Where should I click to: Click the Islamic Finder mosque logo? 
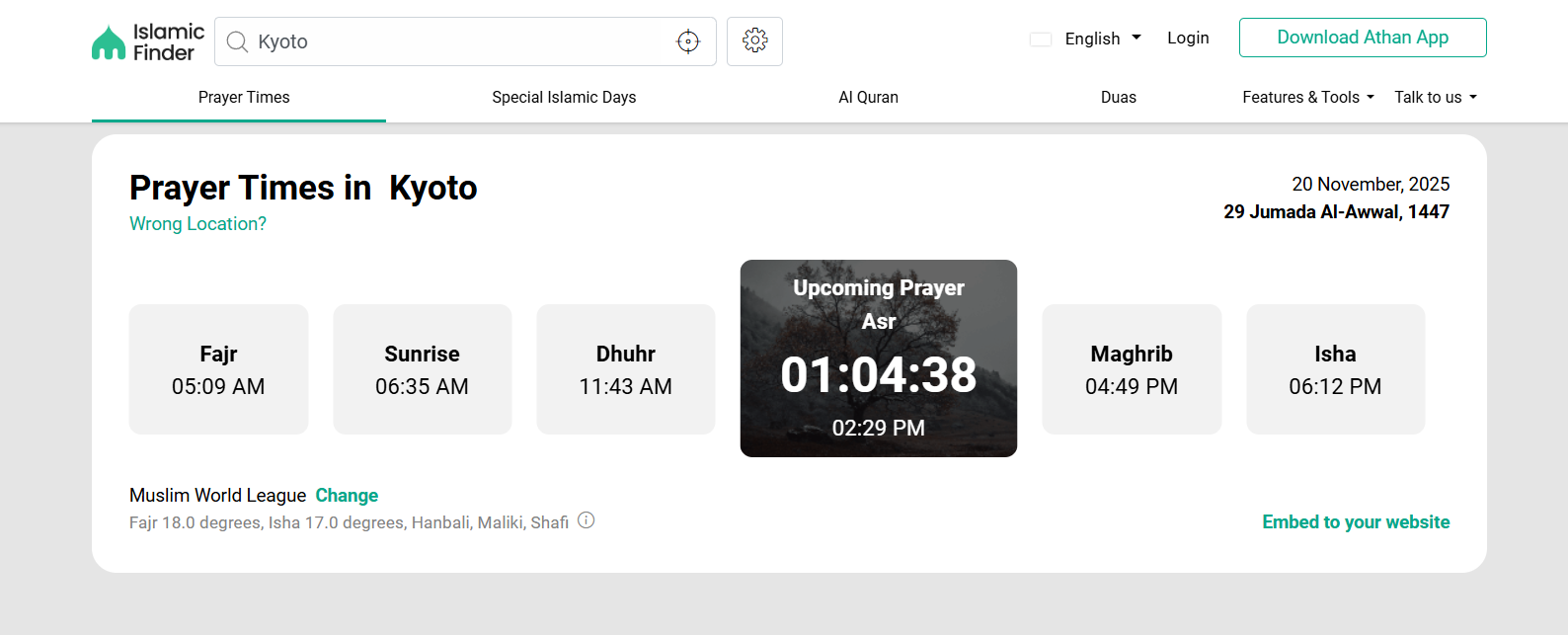(109, 42)
